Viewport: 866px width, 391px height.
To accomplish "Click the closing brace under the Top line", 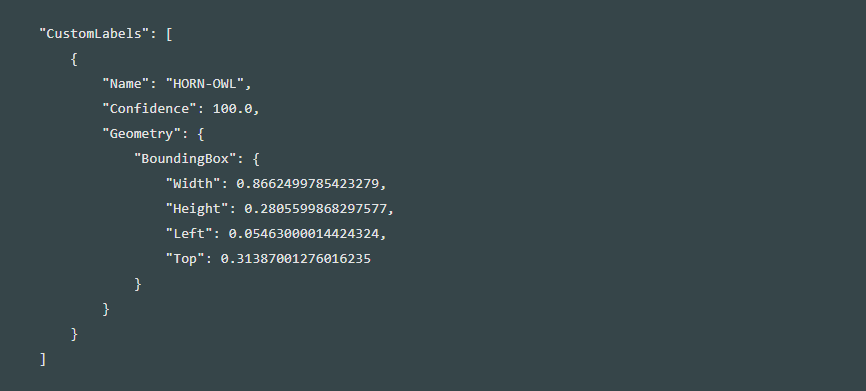I will 138,284.
